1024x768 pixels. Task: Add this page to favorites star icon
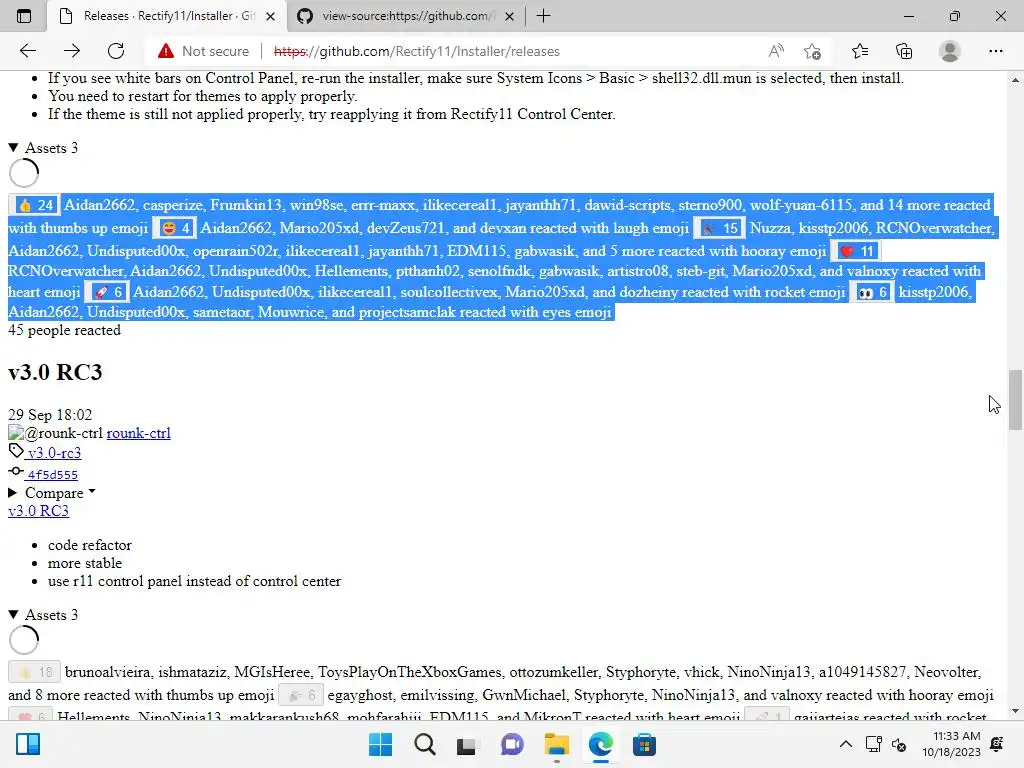(x=812, y=51)
